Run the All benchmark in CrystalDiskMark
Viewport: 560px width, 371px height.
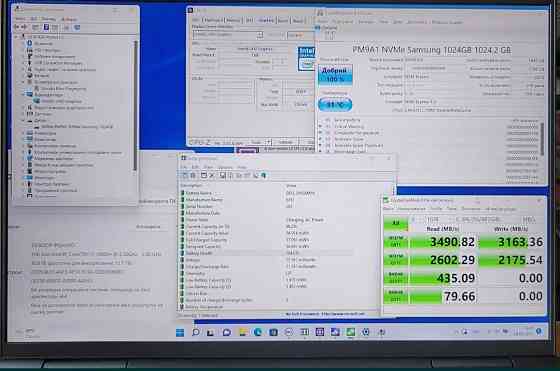[396, 224]
